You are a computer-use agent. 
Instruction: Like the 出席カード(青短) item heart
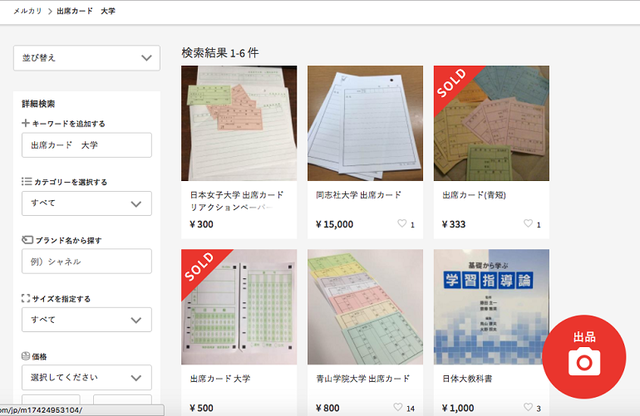point(528,223)
